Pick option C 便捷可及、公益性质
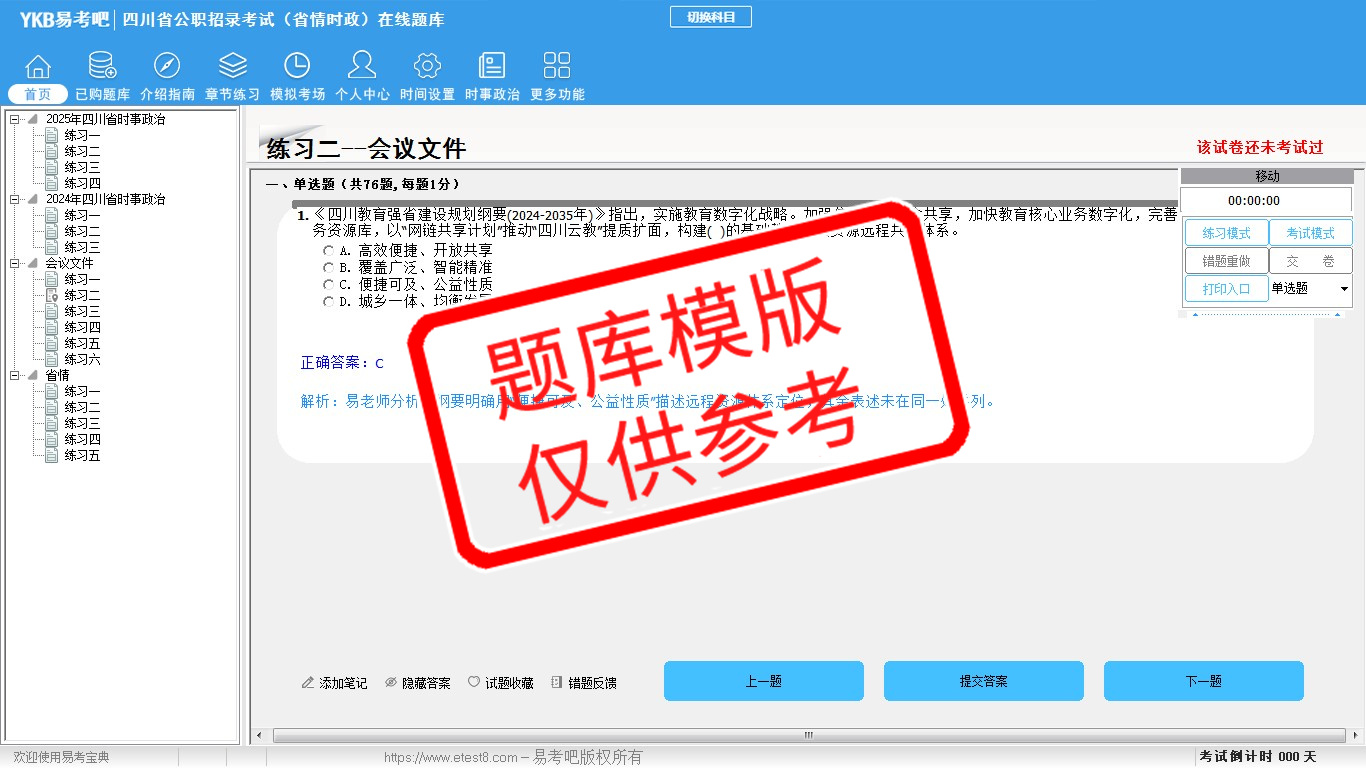 click(329, 285)
